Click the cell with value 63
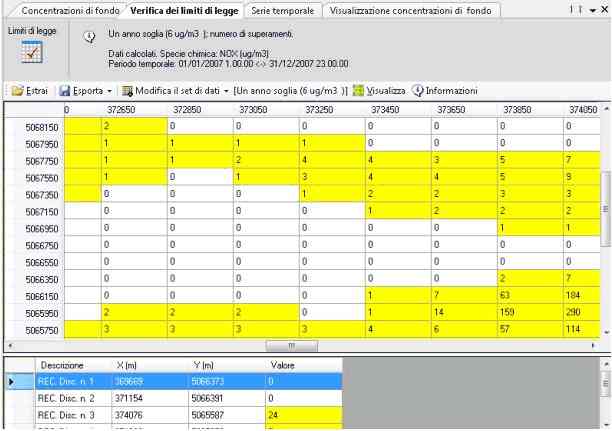This screenshot has height=431, width=612. pos(530,296)
